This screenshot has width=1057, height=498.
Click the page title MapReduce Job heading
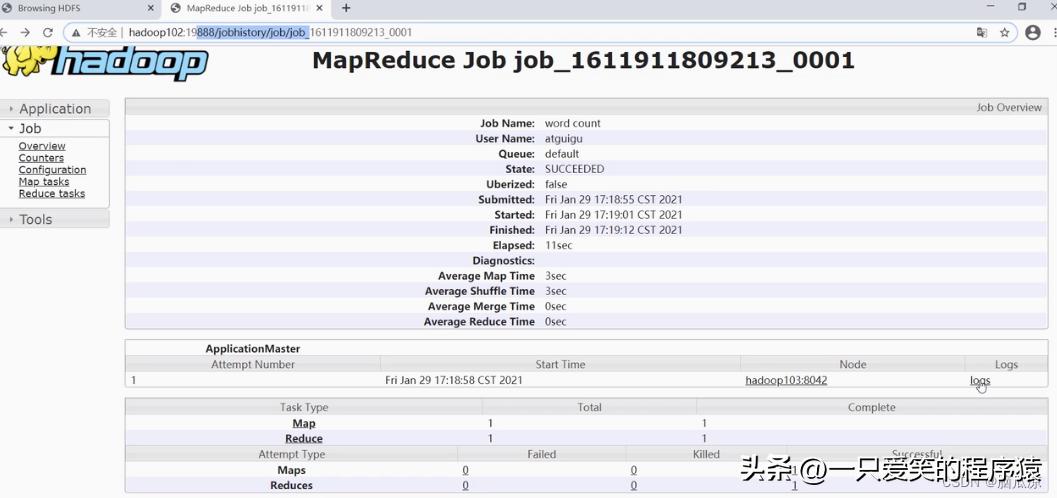(x=584, y=61)
